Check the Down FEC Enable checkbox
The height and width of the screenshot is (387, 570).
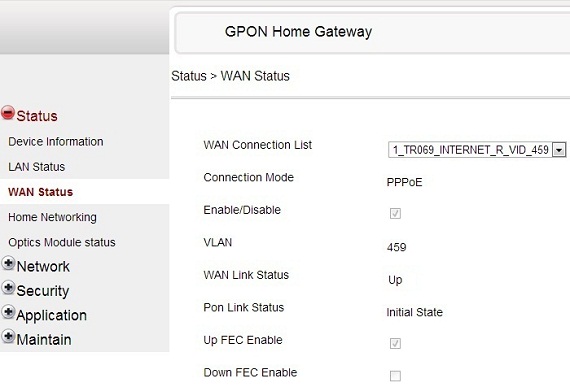(x=395, y=376)
